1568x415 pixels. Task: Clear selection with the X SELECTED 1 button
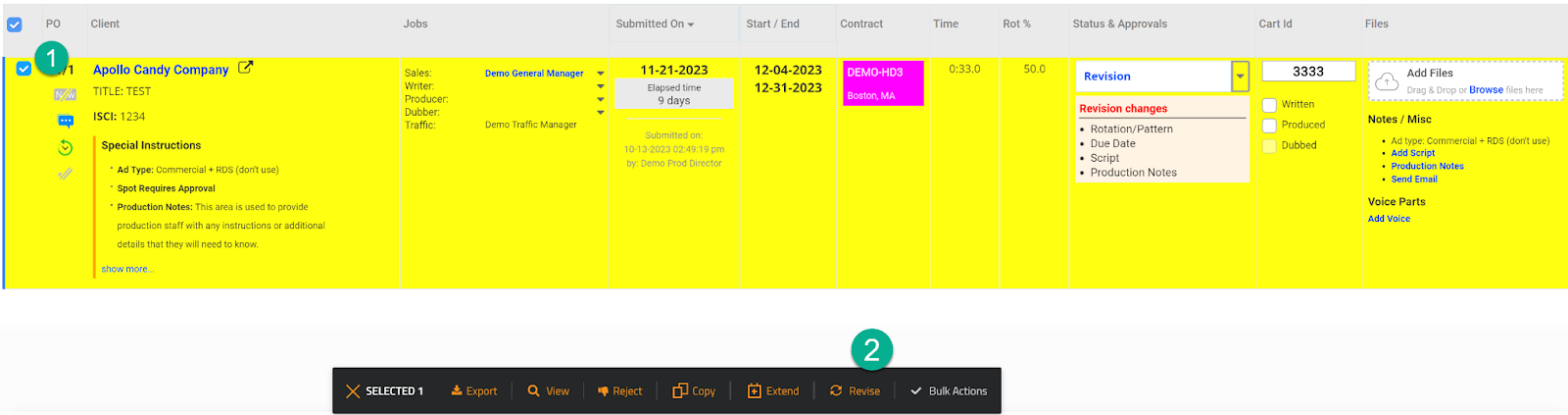(384, 390)
